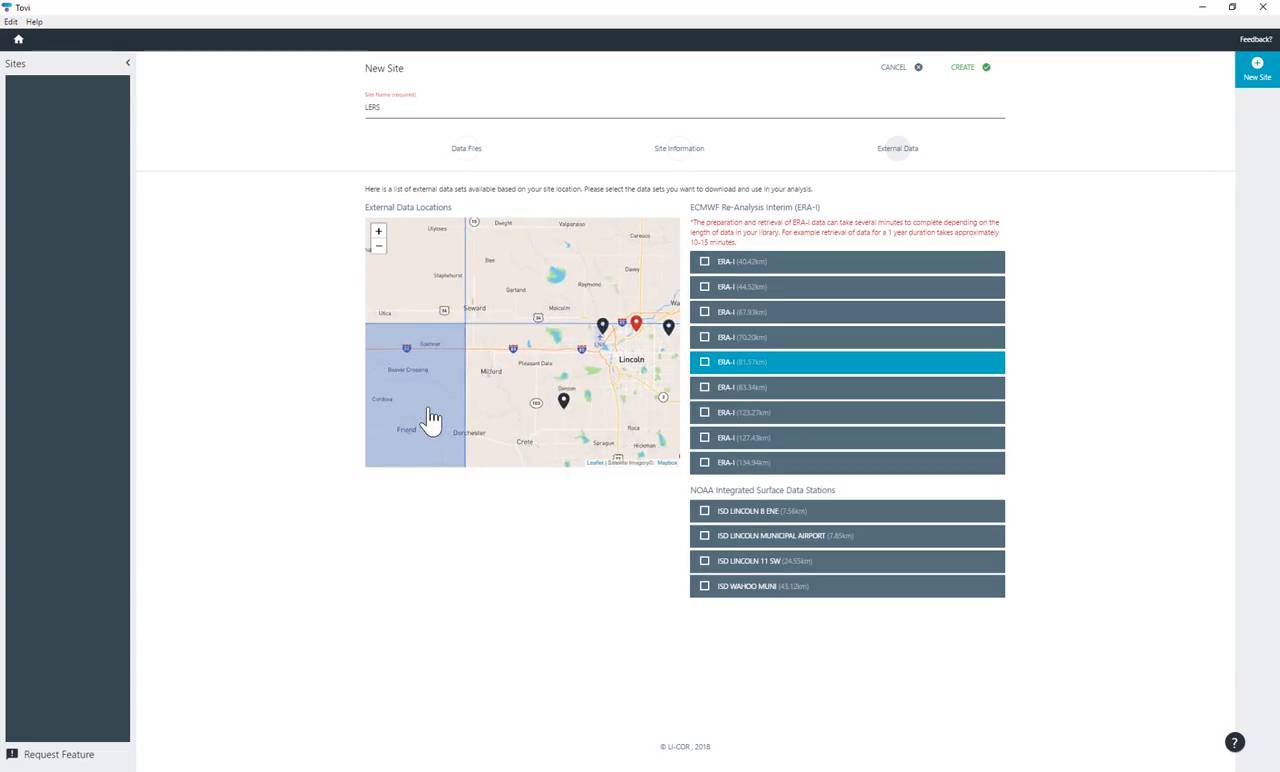The width and height of the screenshot is (1280, 772).
Task: Enable the ERA-I 67.93km checkbox
Action: [705, 312]
